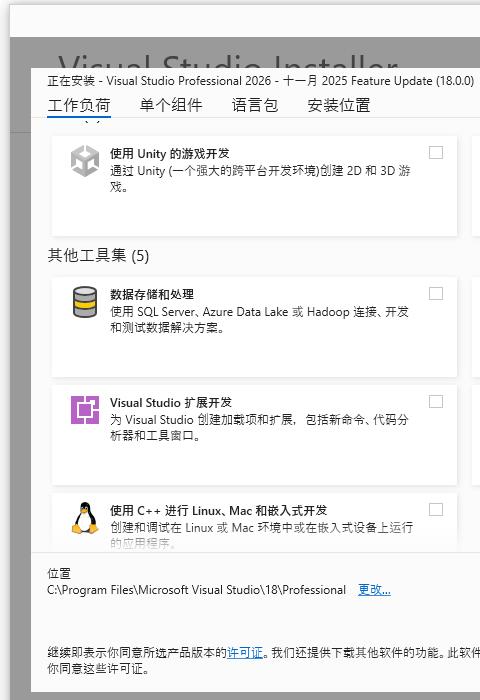This screenshot has width=480, height=700.
Task: Select the 使用 Unity 的游戏开发 card title
Action: [x=170, y=154]
